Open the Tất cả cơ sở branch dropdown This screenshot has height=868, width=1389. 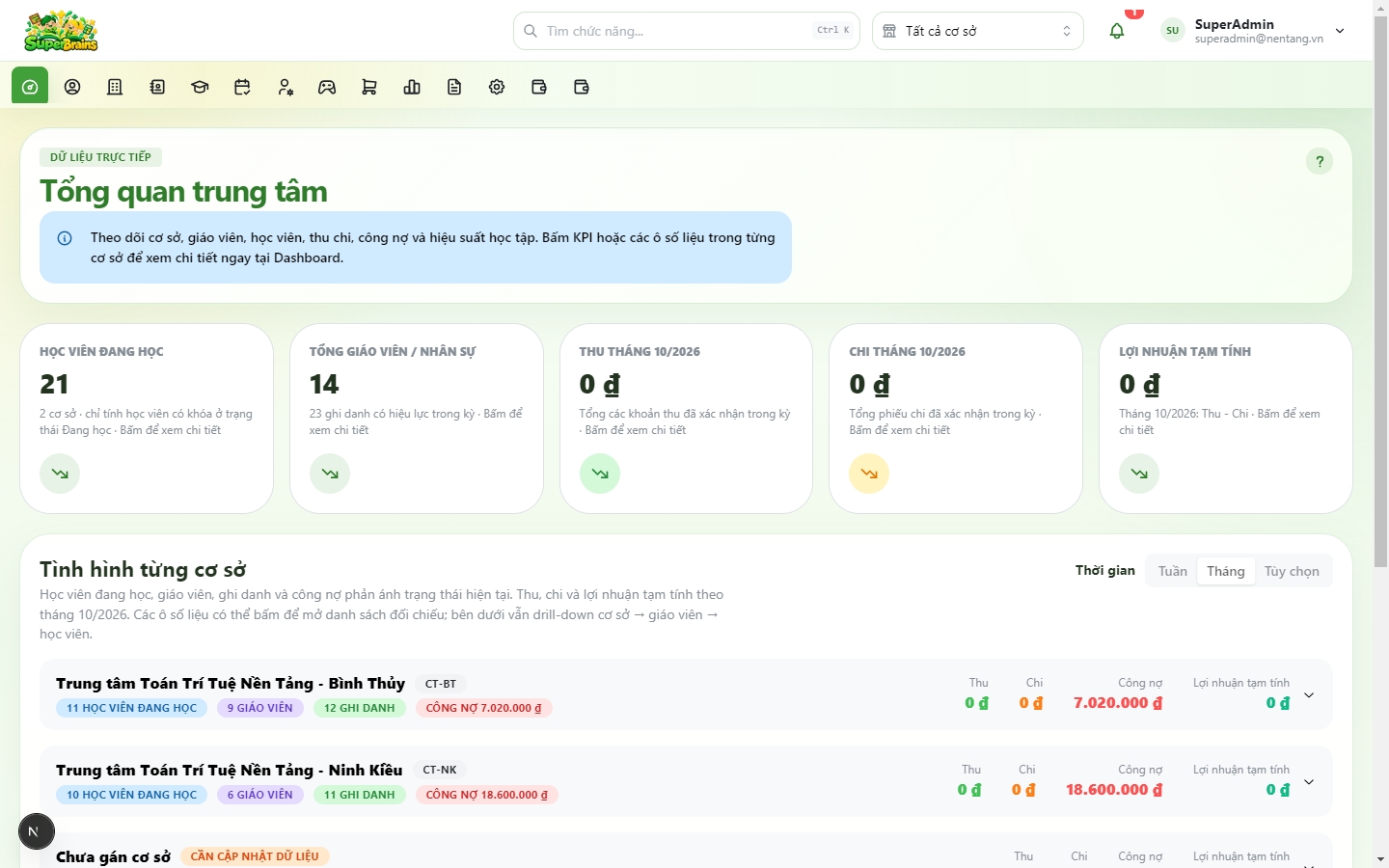click(x=978, y=31)
